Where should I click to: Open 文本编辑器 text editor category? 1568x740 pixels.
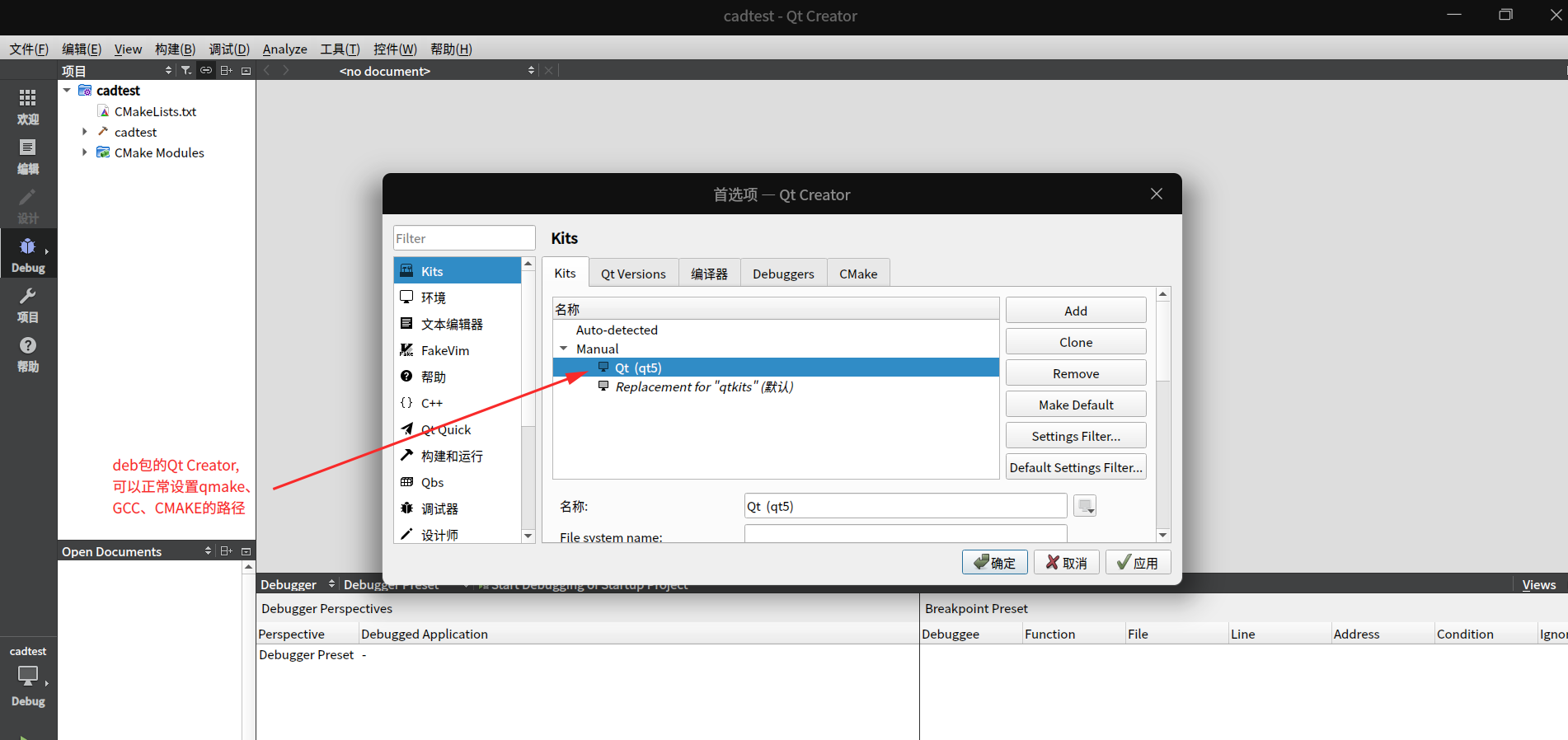458,324
